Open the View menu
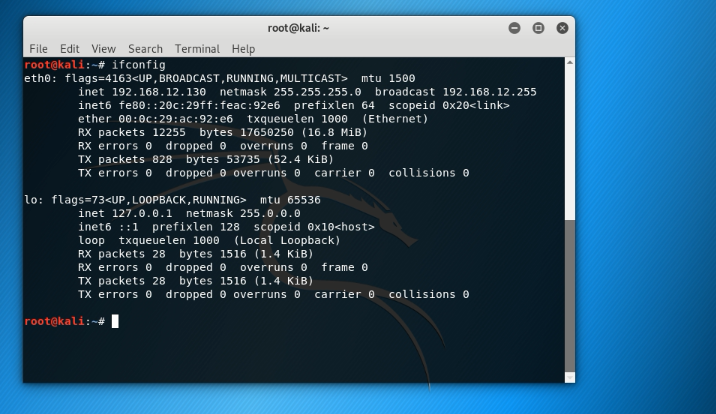Screen dimensions: 716x414 (103, 49)
